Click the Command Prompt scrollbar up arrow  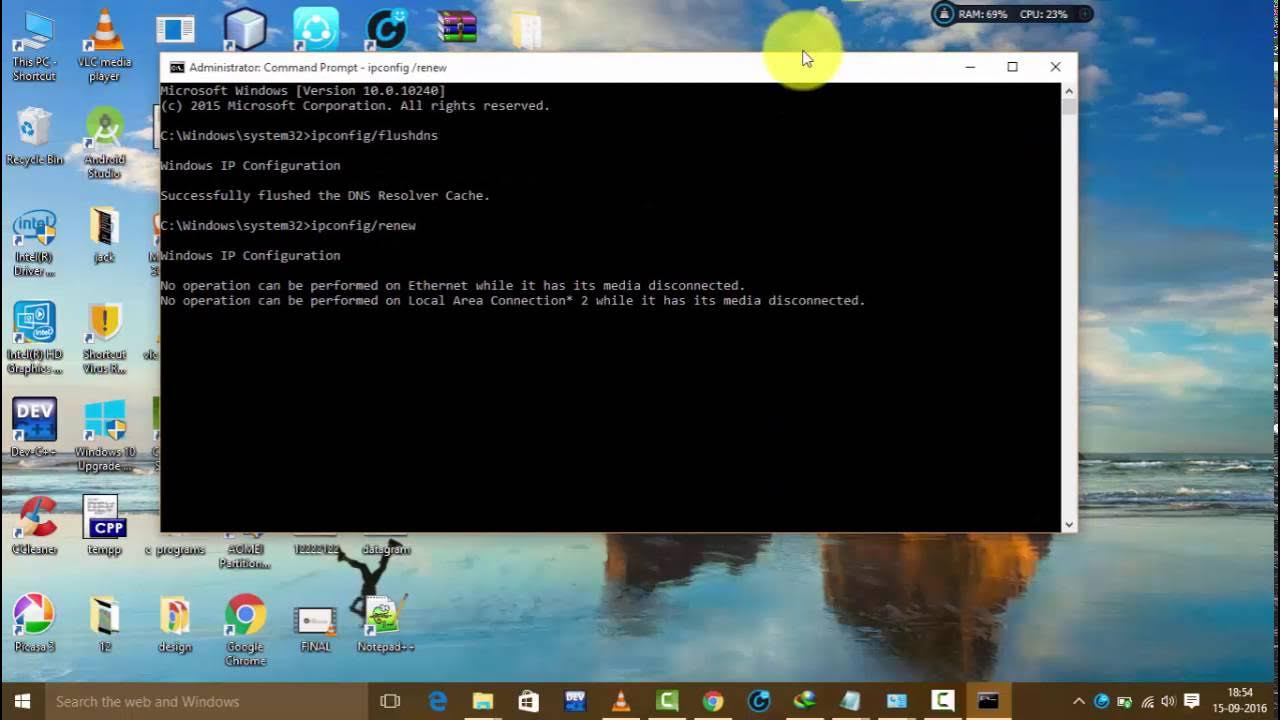1069,91
